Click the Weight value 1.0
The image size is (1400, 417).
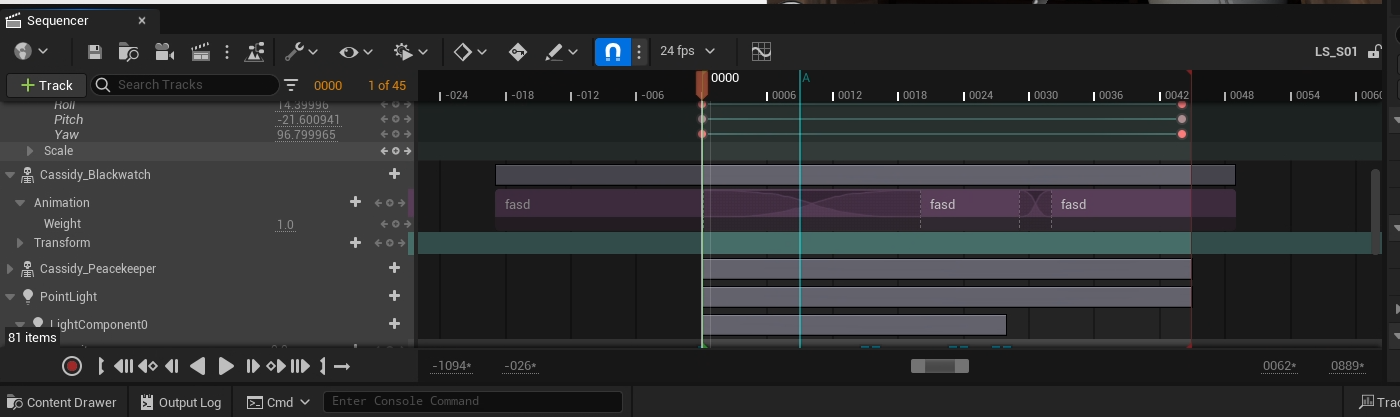tap(285, 225)
